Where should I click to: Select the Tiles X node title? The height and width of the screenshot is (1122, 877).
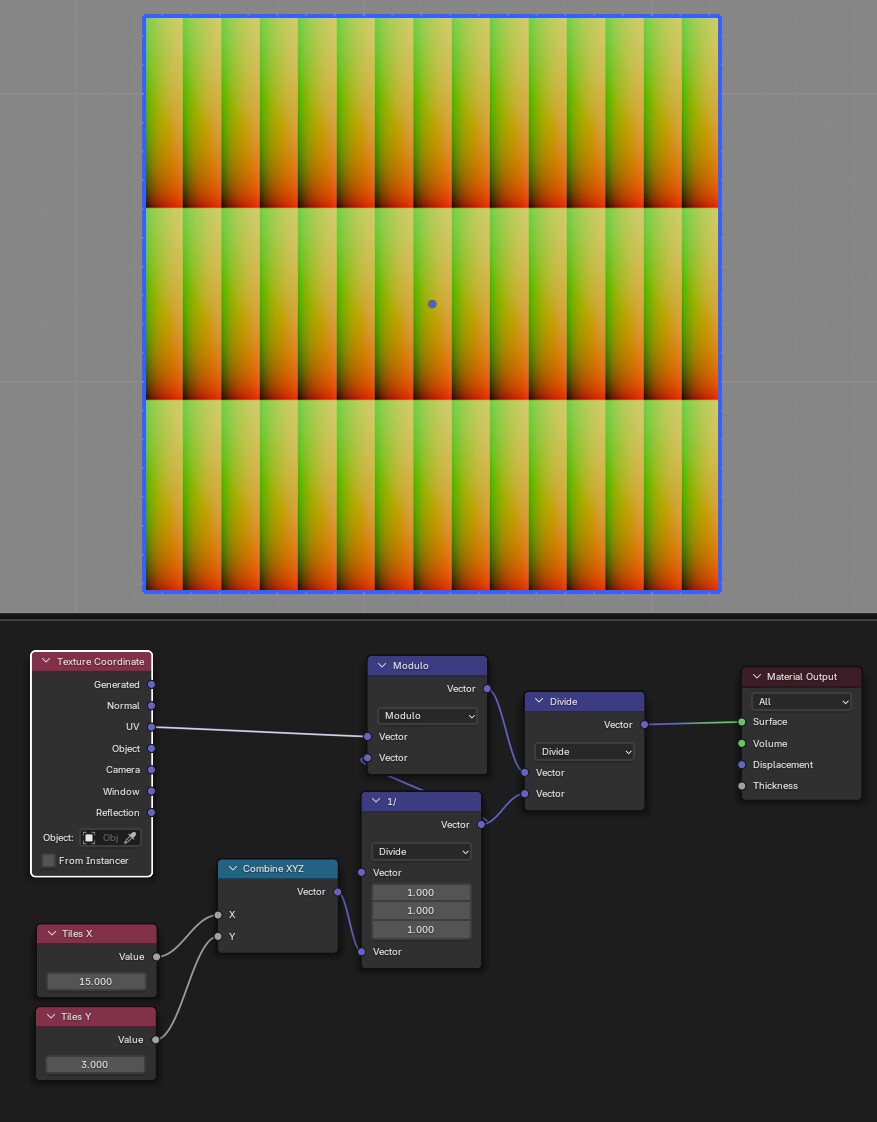77,933
